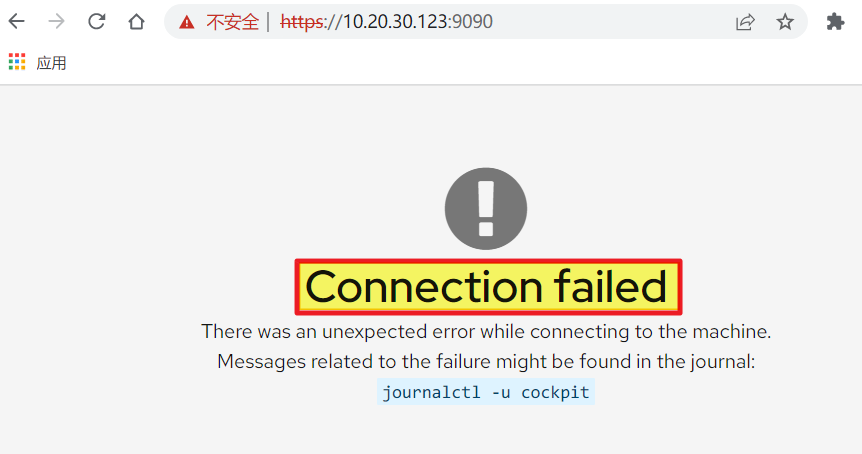This screenshot has height=454, width=862.
Task: Click the unexpected error message line
Action: pos(486,331)
